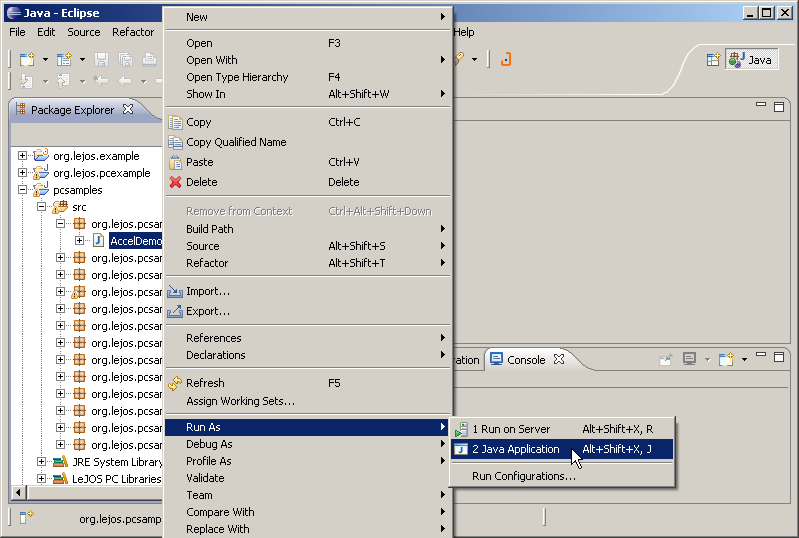
Task: Click the orange J toolbar icon
Action: tap(506, 60)
